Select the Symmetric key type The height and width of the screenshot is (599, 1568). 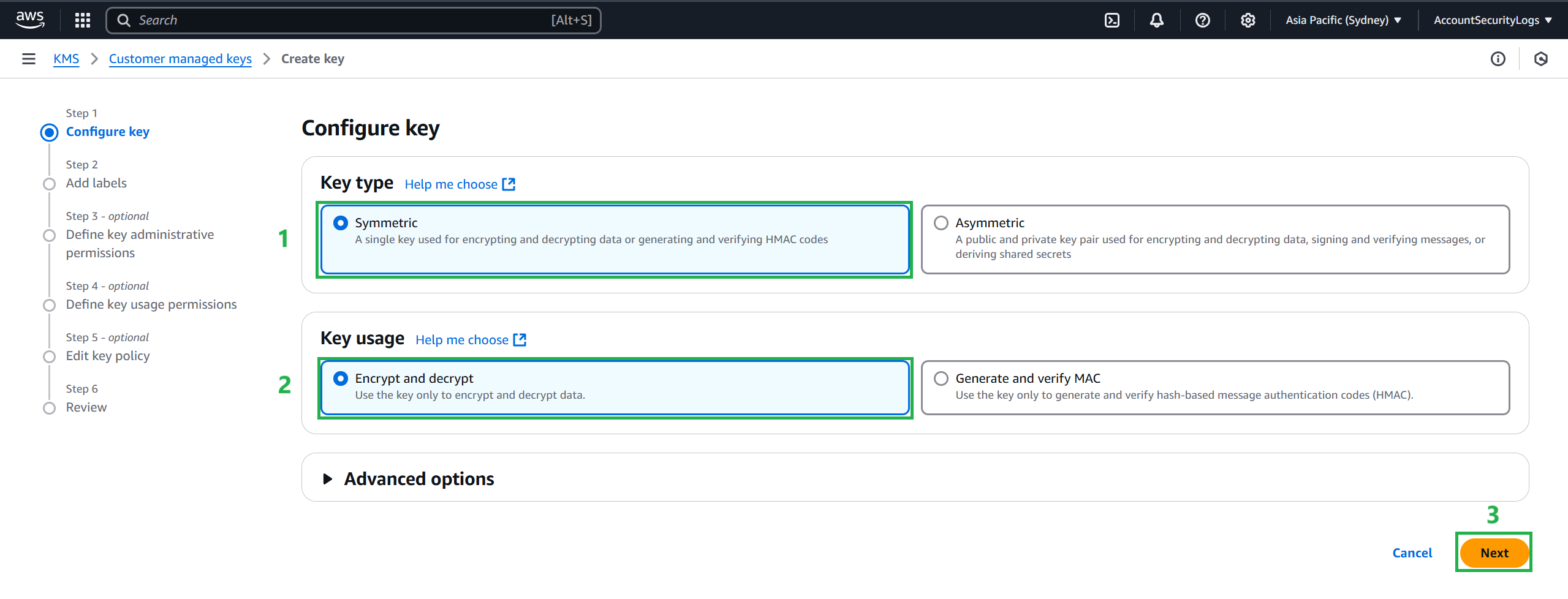click(x=341, y=223)
